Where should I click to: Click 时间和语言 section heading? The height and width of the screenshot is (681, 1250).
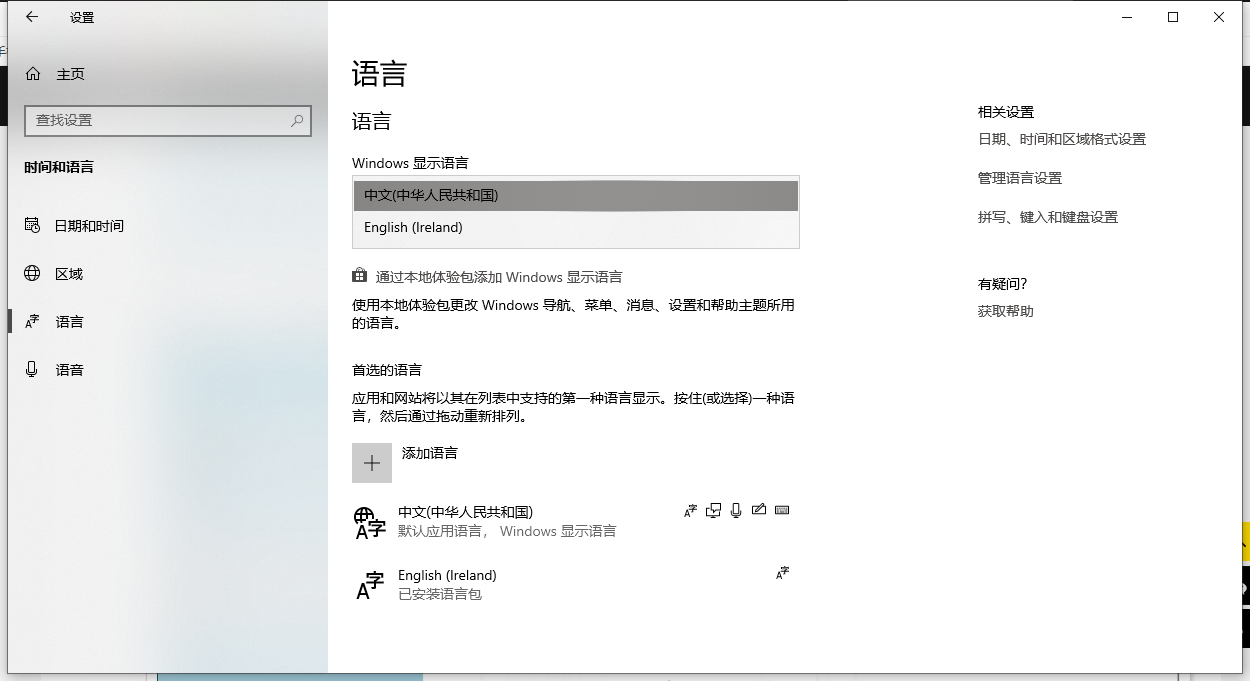59,167
